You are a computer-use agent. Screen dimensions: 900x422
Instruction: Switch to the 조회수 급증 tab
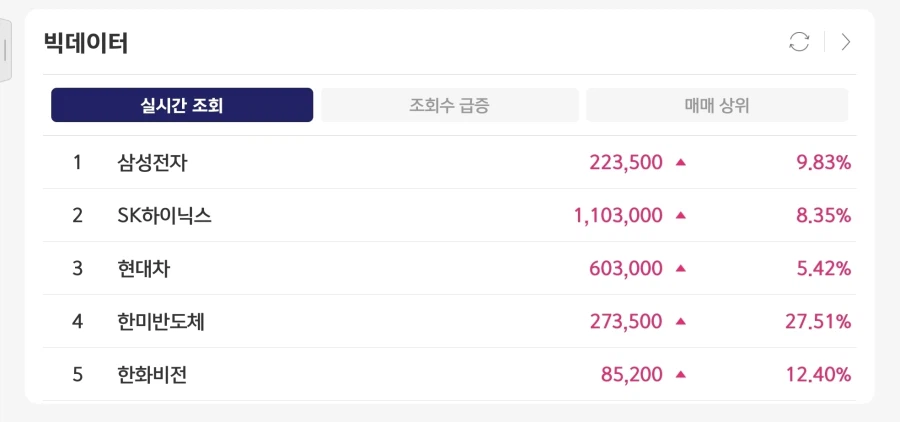click(x=449, y=105)
